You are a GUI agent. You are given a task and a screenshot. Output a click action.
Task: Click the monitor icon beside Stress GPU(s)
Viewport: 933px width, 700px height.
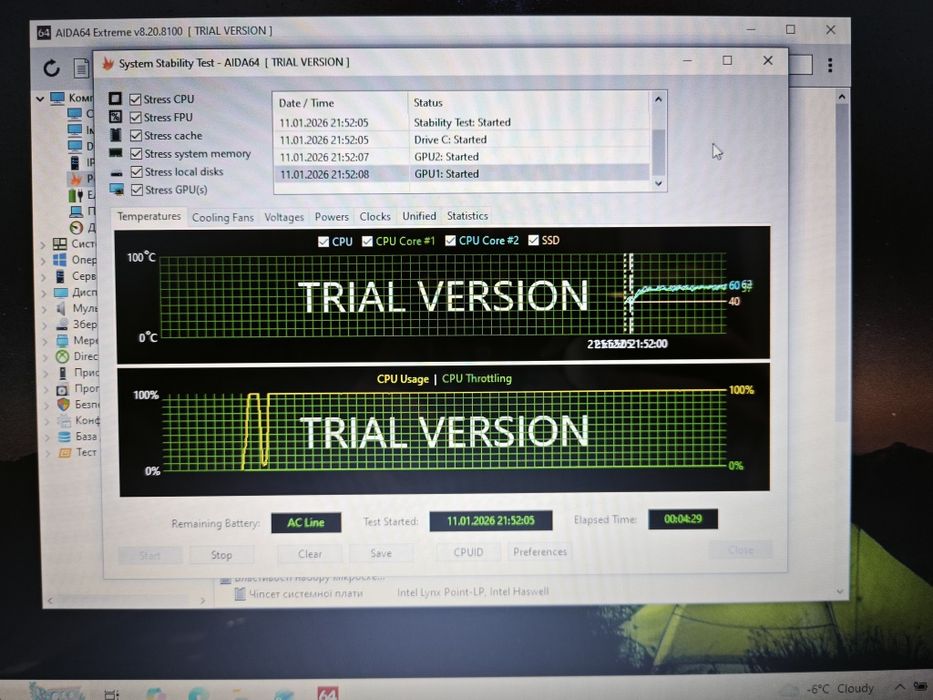[117, 189]
